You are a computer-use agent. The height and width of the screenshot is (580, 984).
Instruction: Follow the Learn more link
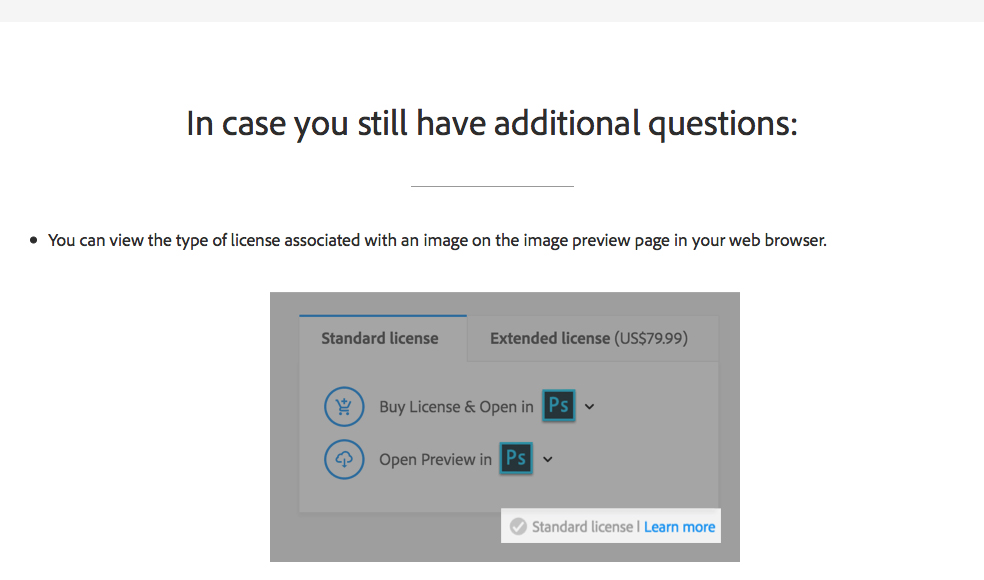[x=679, y=527]
